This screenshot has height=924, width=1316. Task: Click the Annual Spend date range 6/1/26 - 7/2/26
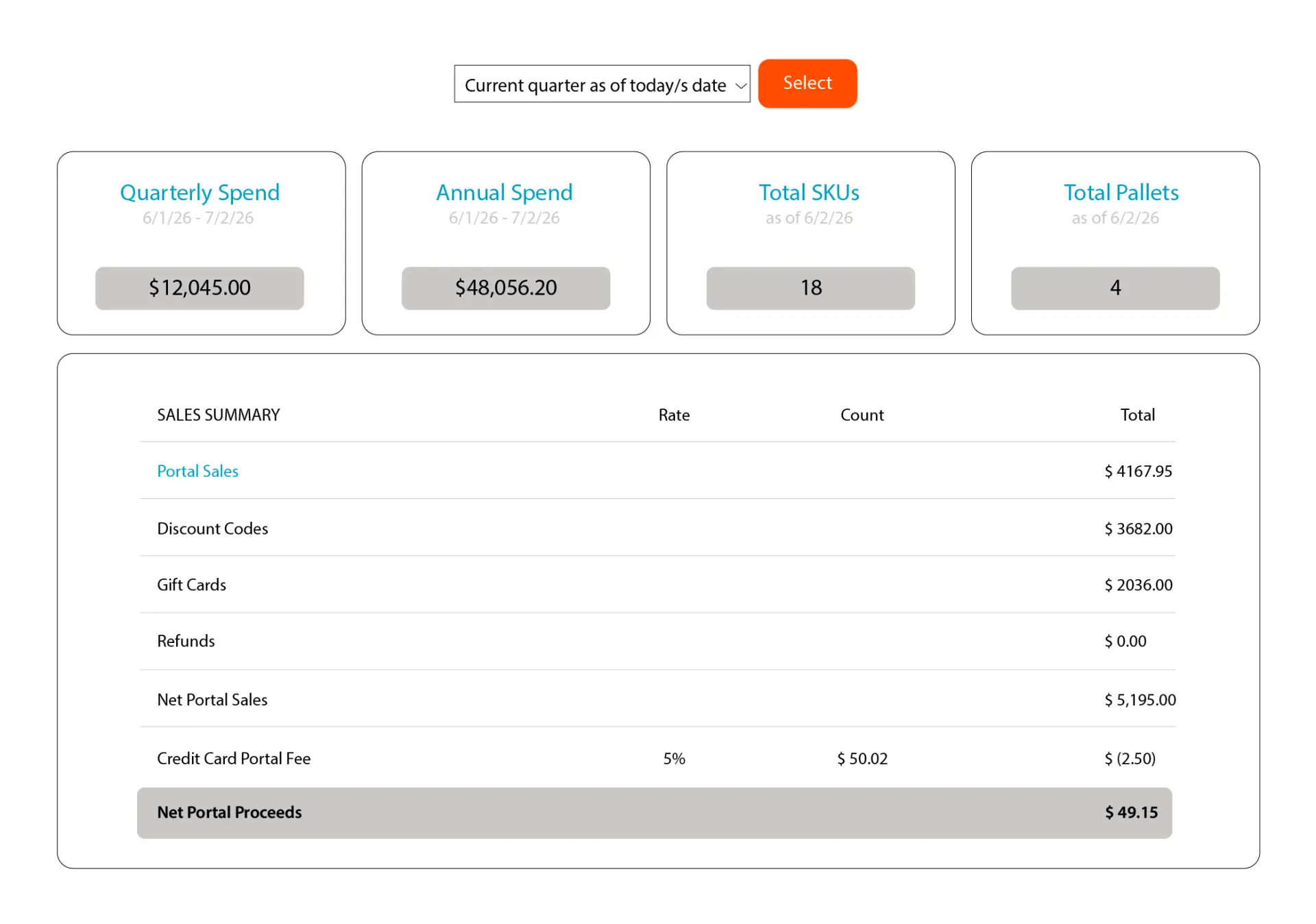click(x=504, y=218)
